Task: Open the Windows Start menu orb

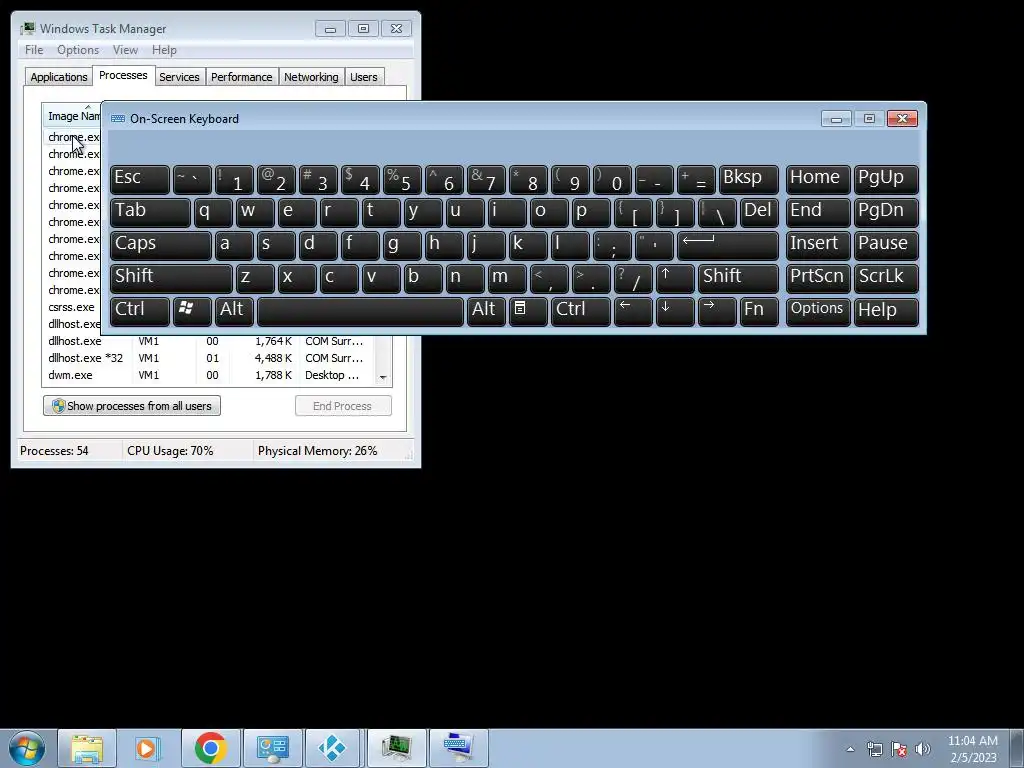Action: coord(27,748)
